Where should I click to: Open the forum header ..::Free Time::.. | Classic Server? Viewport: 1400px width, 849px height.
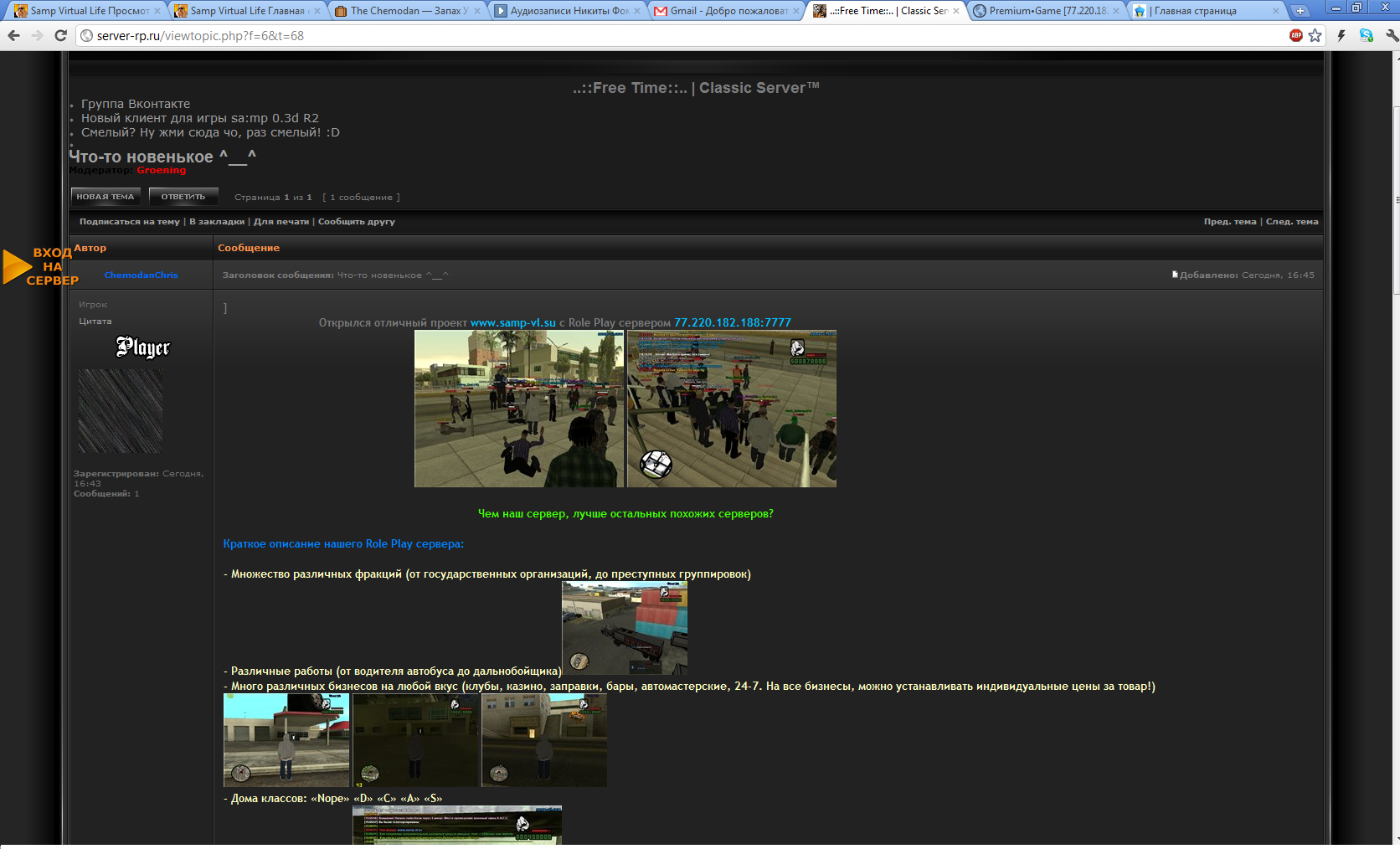point(697,88)
